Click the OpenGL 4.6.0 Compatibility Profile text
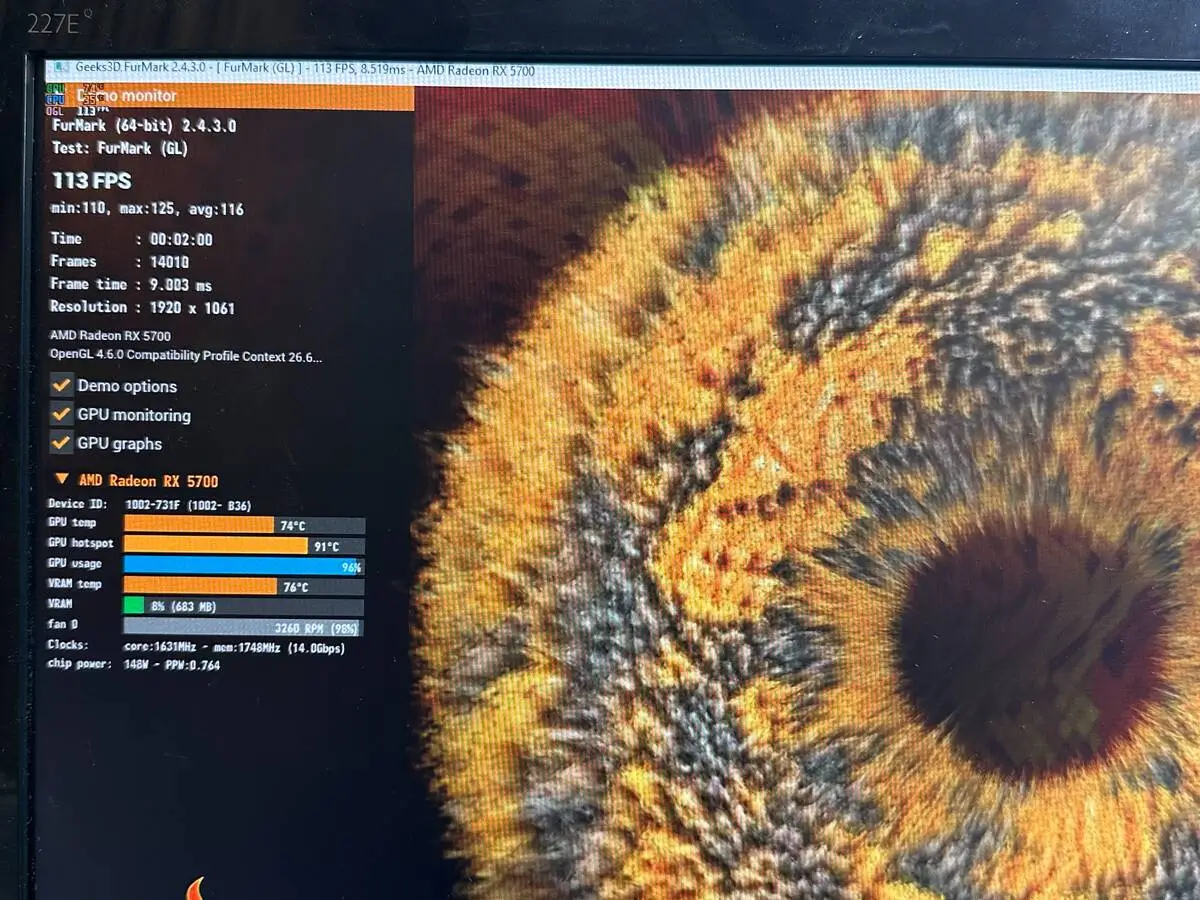 pyautogui.click(x=186, y=356)
